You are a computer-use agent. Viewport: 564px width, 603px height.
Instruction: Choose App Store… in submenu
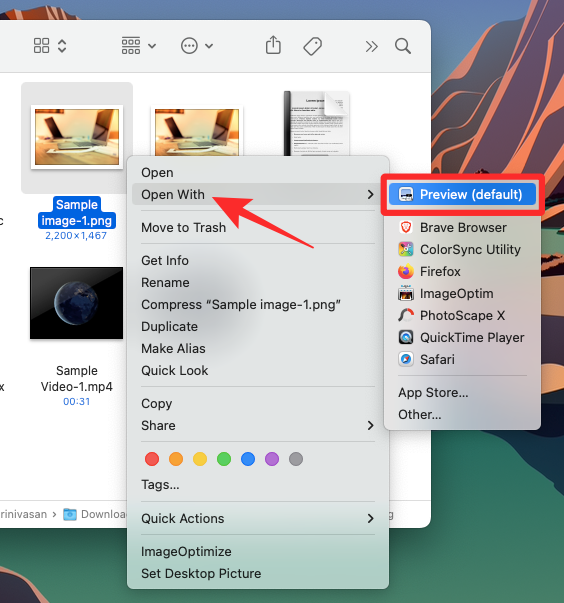click(x=433, y=392)
